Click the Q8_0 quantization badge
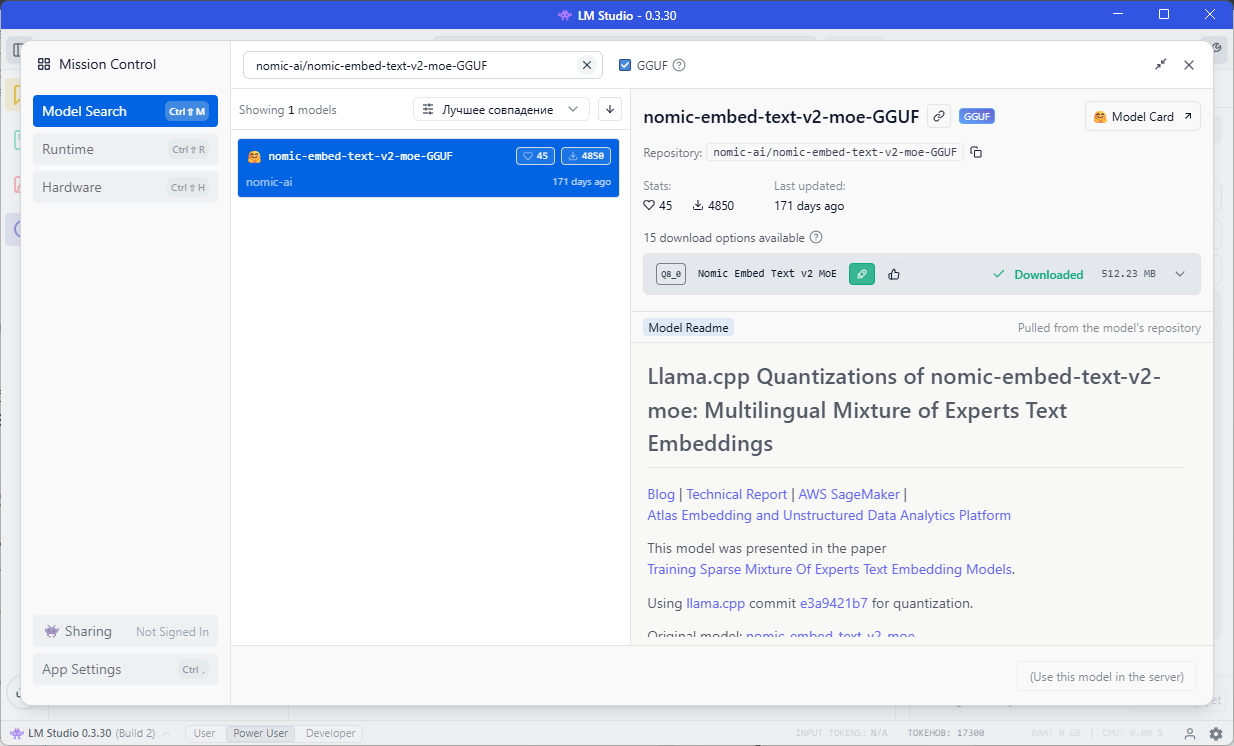The width and height of the screenshot is (1234, 746). [671, 274]
